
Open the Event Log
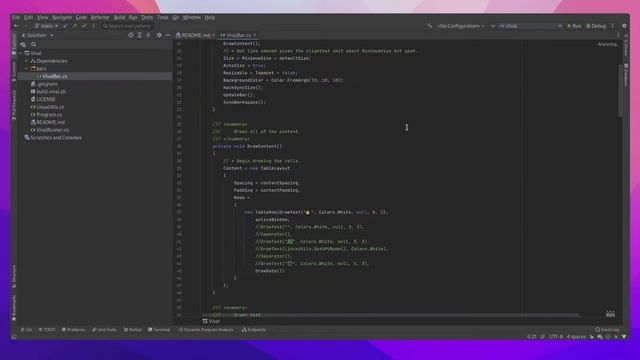click(x=607, y=329)
